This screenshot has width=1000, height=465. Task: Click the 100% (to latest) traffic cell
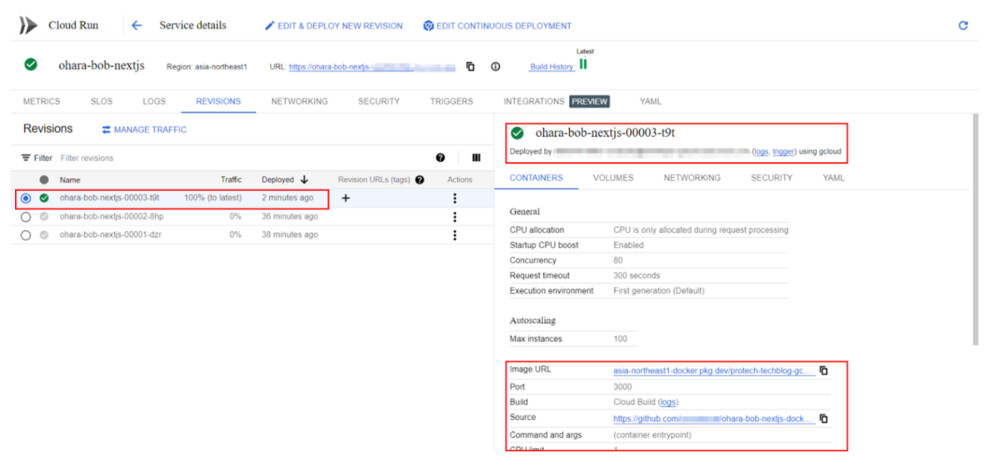coord(213,198)
